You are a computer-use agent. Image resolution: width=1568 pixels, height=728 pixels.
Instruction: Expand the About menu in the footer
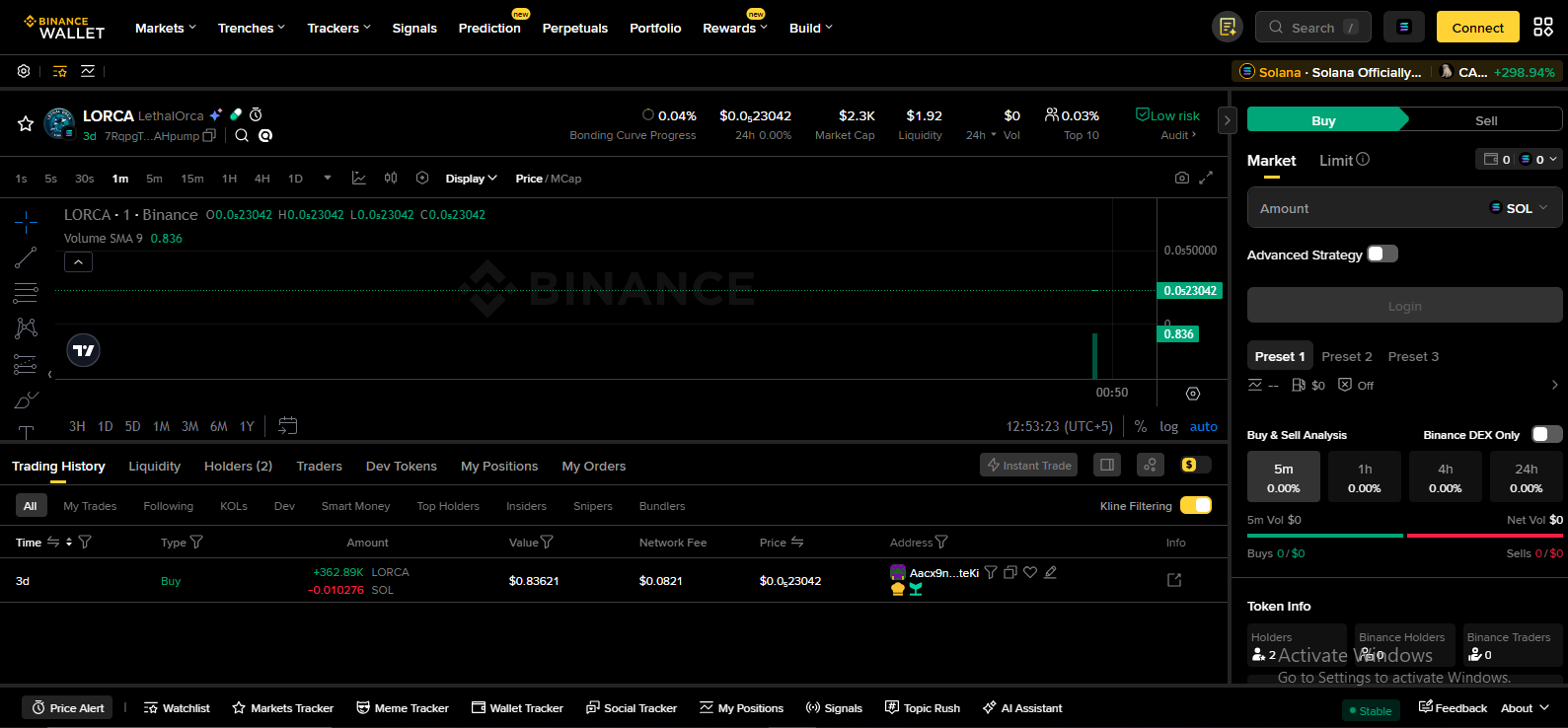click(x=1526, y=707)
